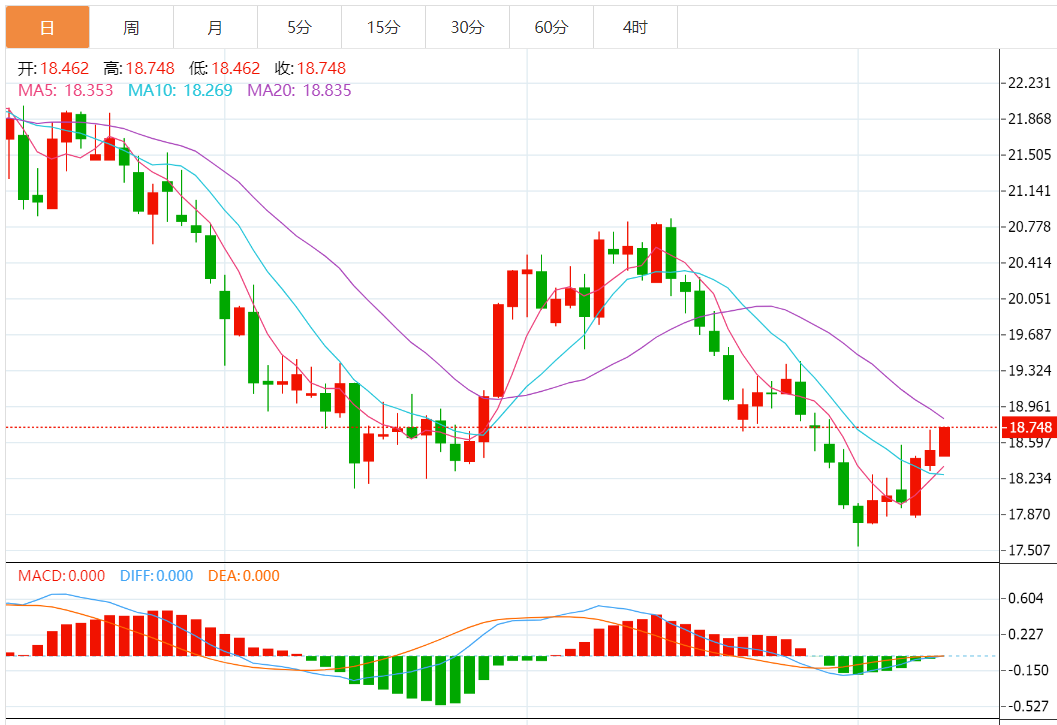This screenshot has width=1057, height=725.
Task: Click the 18.234 price axis label
Action: [1029, 478]
